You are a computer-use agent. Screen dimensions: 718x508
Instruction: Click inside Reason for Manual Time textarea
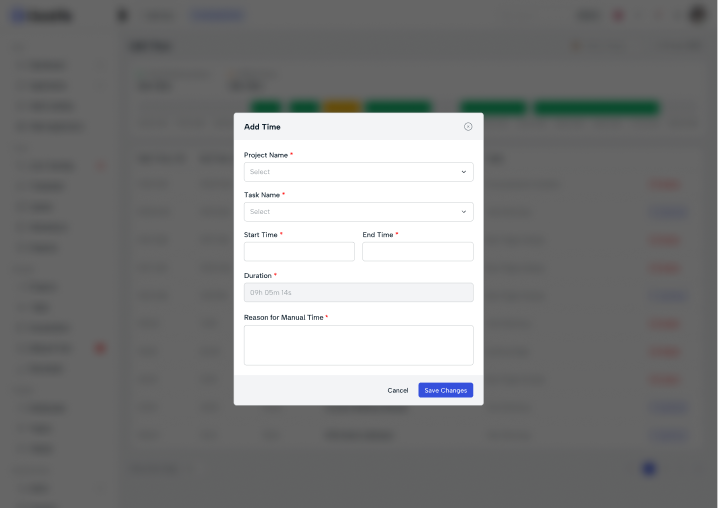359,345
